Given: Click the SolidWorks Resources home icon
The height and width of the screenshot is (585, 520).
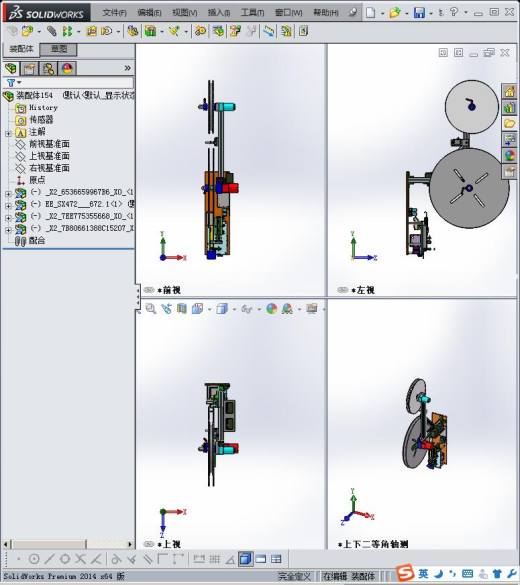Looking at the screenshot, I should [510, 91].
